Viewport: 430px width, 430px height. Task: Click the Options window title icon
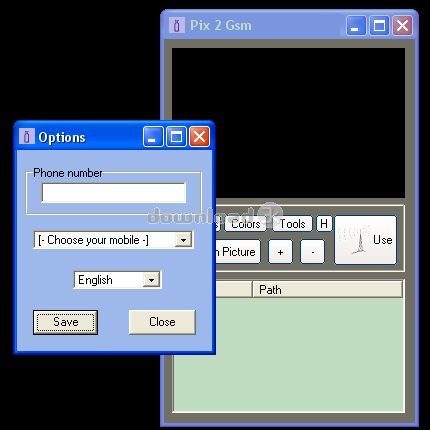coord(27,137)
